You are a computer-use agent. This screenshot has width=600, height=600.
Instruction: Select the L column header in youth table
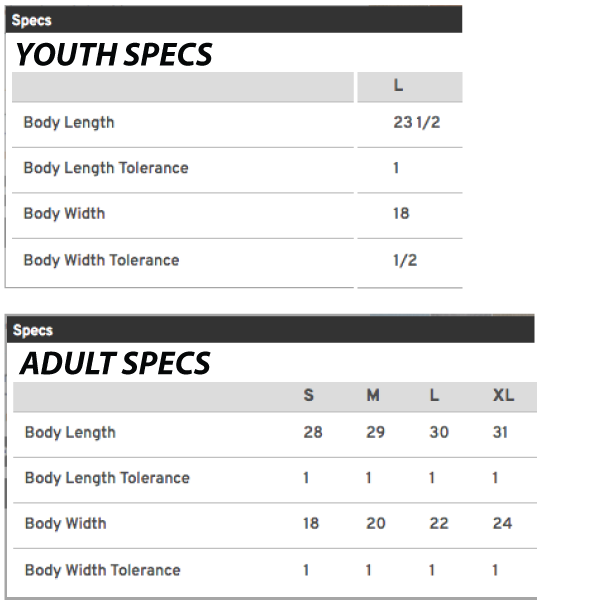[x=398, y=86]
